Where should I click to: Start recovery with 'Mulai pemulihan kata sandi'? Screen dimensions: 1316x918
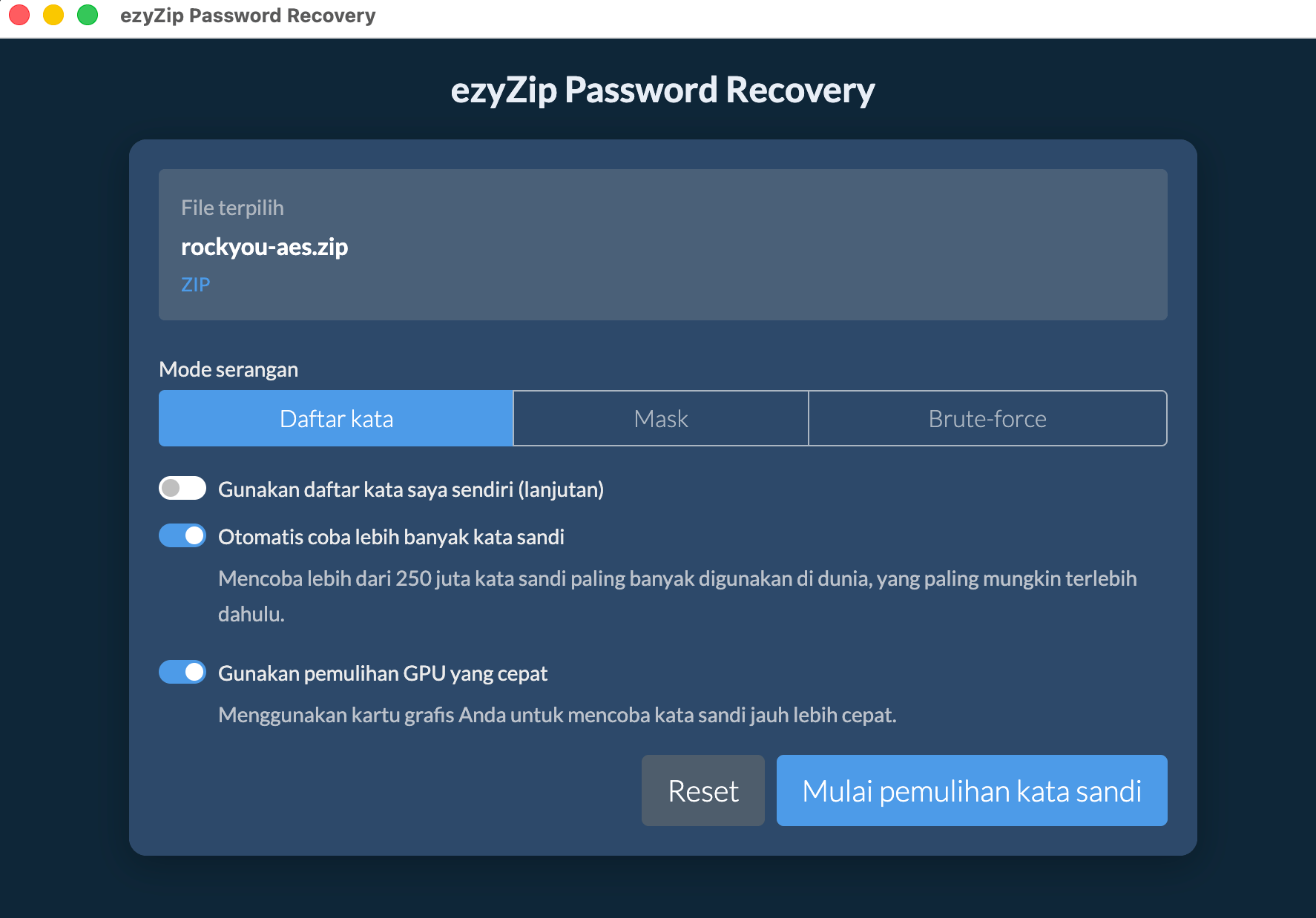(972, 790)
